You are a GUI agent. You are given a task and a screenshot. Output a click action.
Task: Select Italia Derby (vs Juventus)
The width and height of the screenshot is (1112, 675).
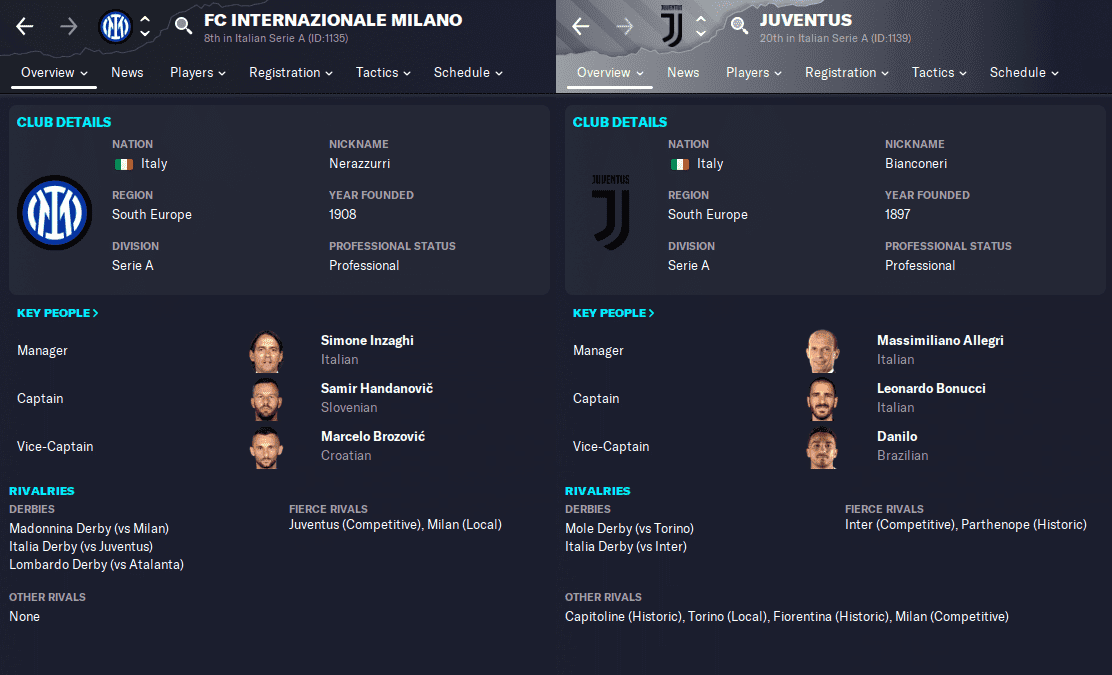81,547
